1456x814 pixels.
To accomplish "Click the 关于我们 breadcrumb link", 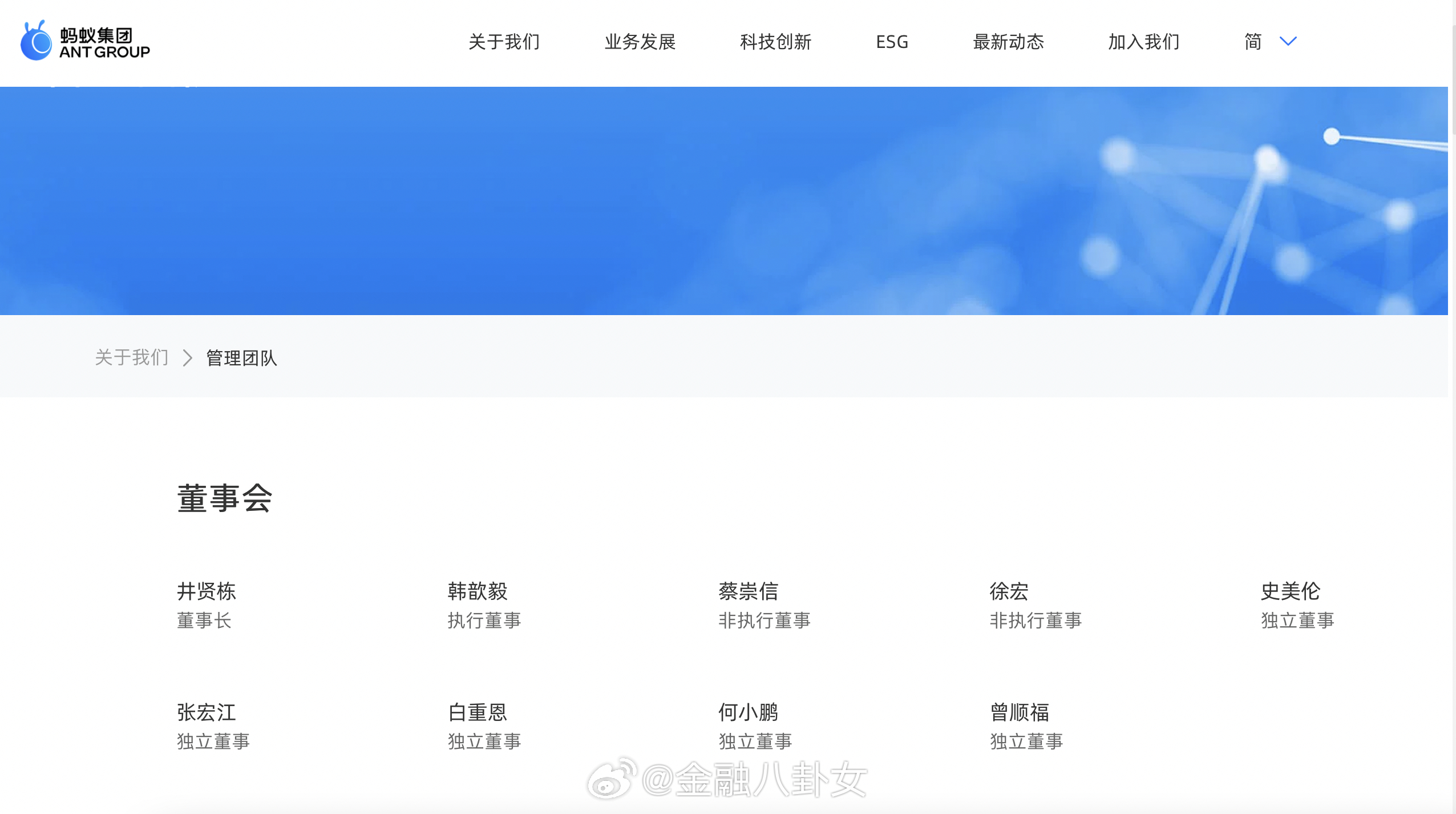I will [x=131, y=357].
